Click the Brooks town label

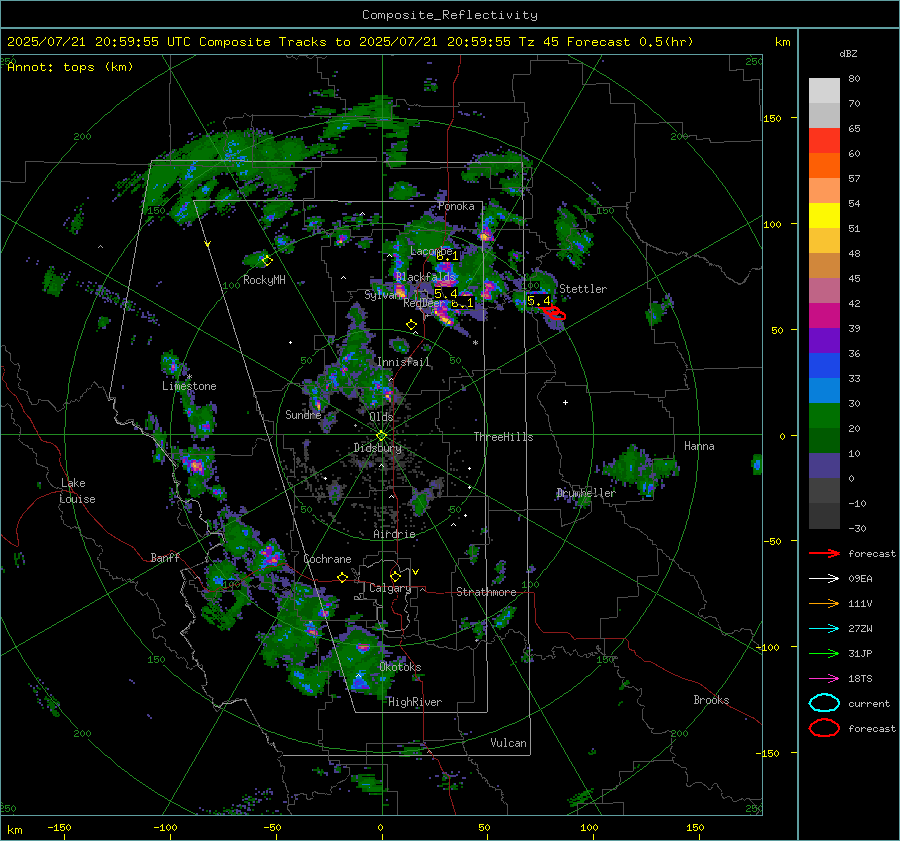coord(711,700)
